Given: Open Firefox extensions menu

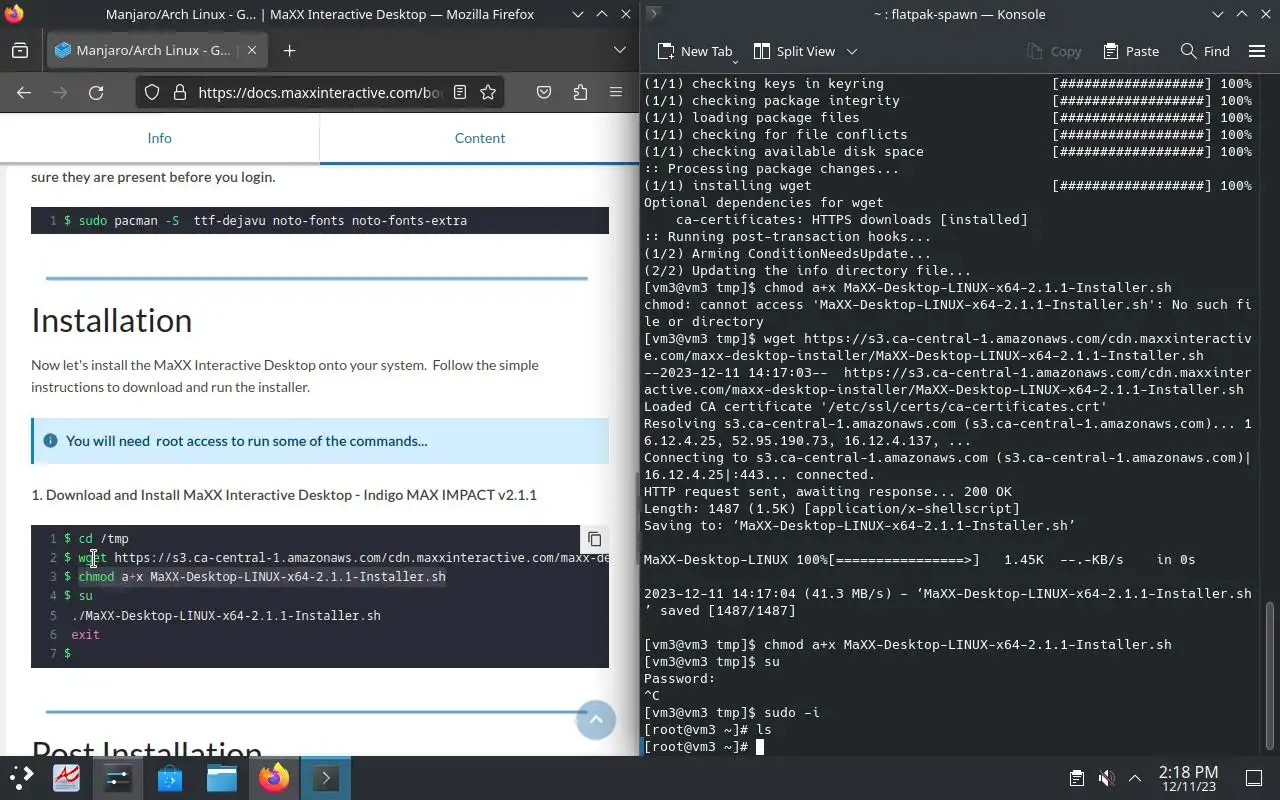Looking at the screenshot, I should pos(580,92).
